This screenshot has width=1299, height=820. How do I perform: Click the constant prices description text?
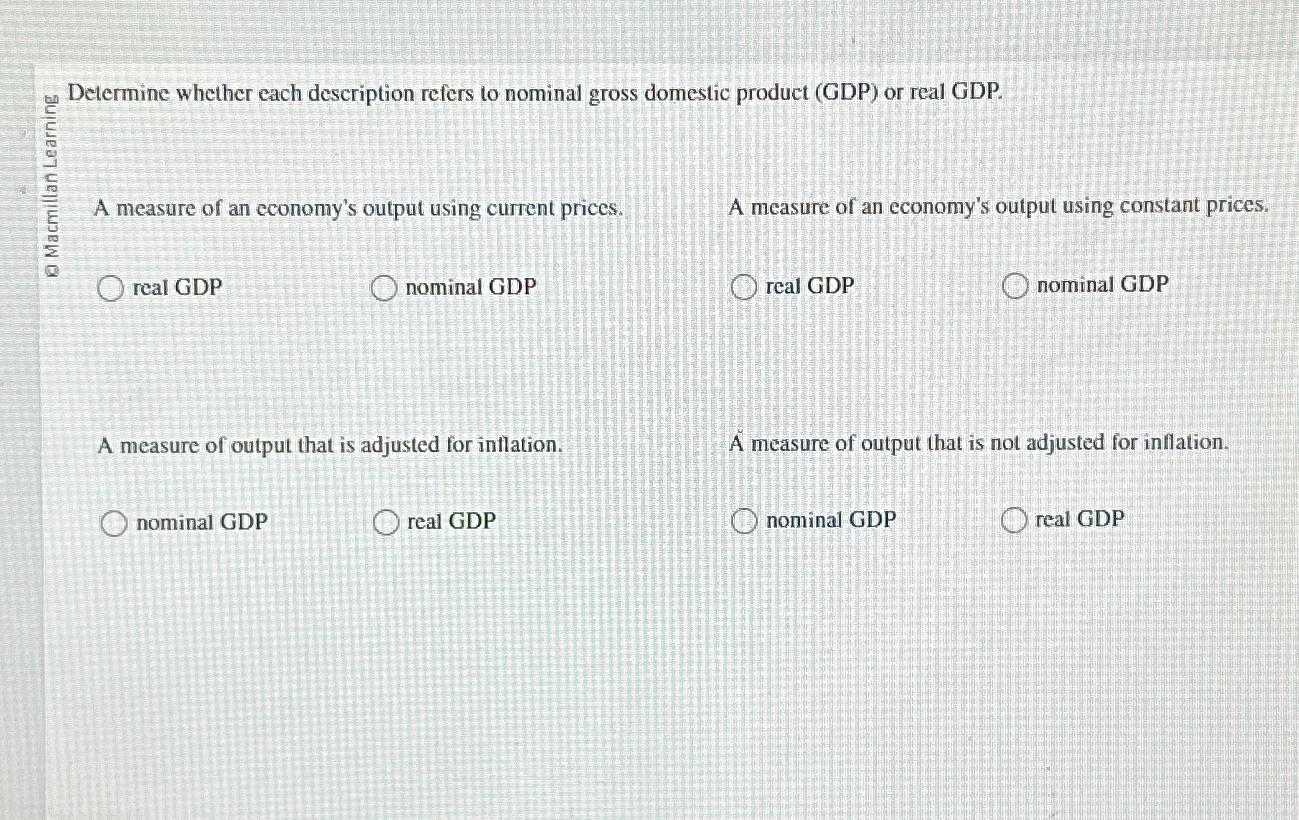[x=1000, y=206]
